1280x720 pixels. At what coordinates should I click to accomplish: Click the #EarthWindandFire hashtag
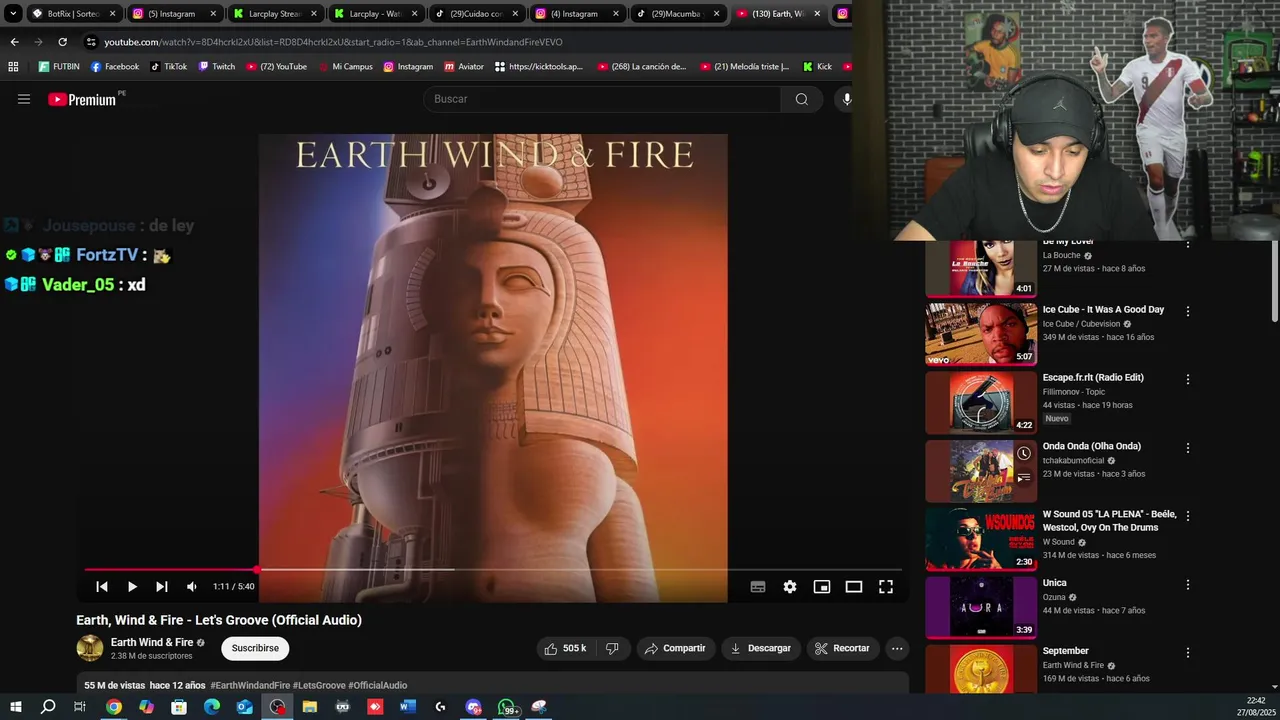250,686
